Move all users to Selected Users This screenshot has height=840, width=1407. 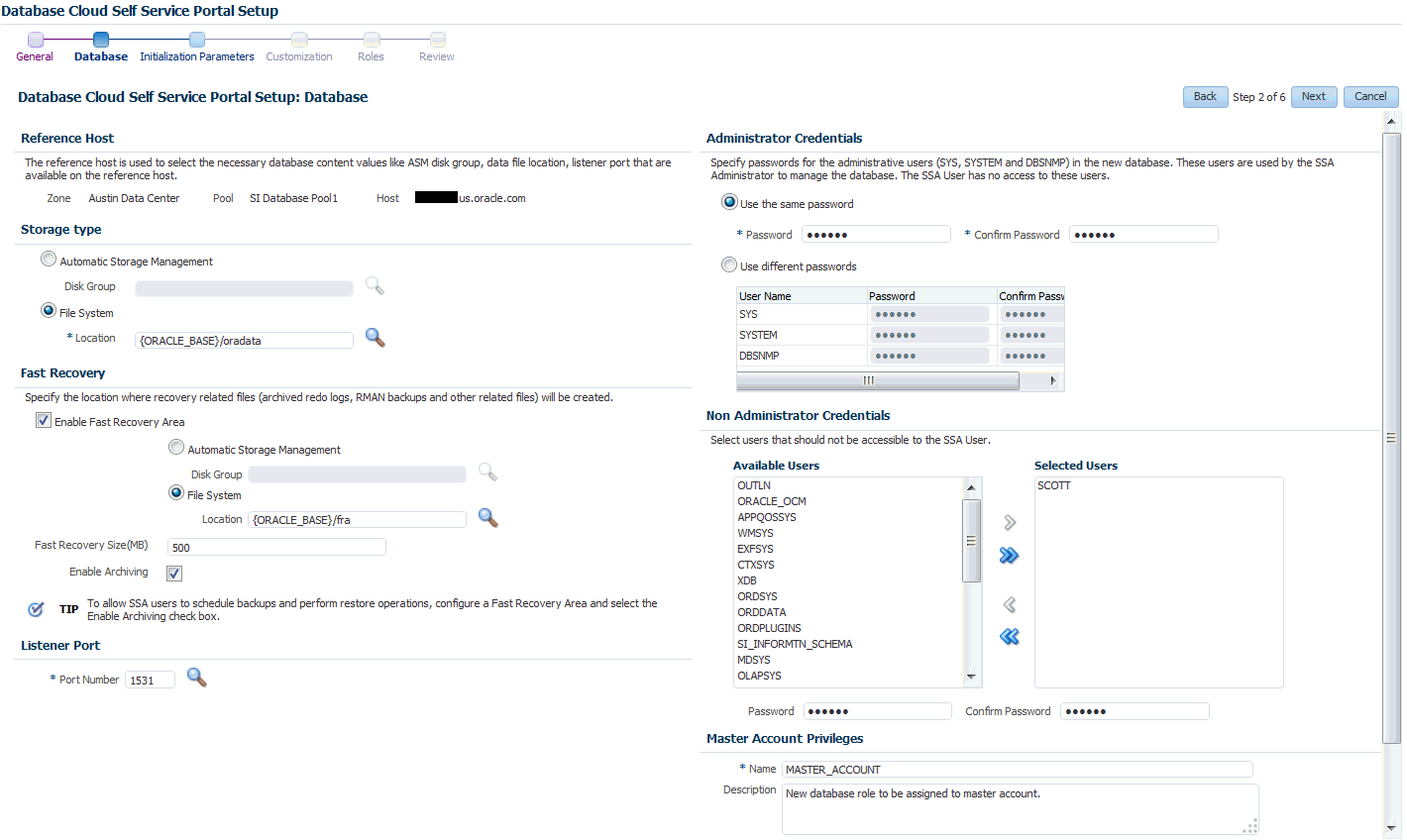pyautogui.click(x=1010, y=556)
